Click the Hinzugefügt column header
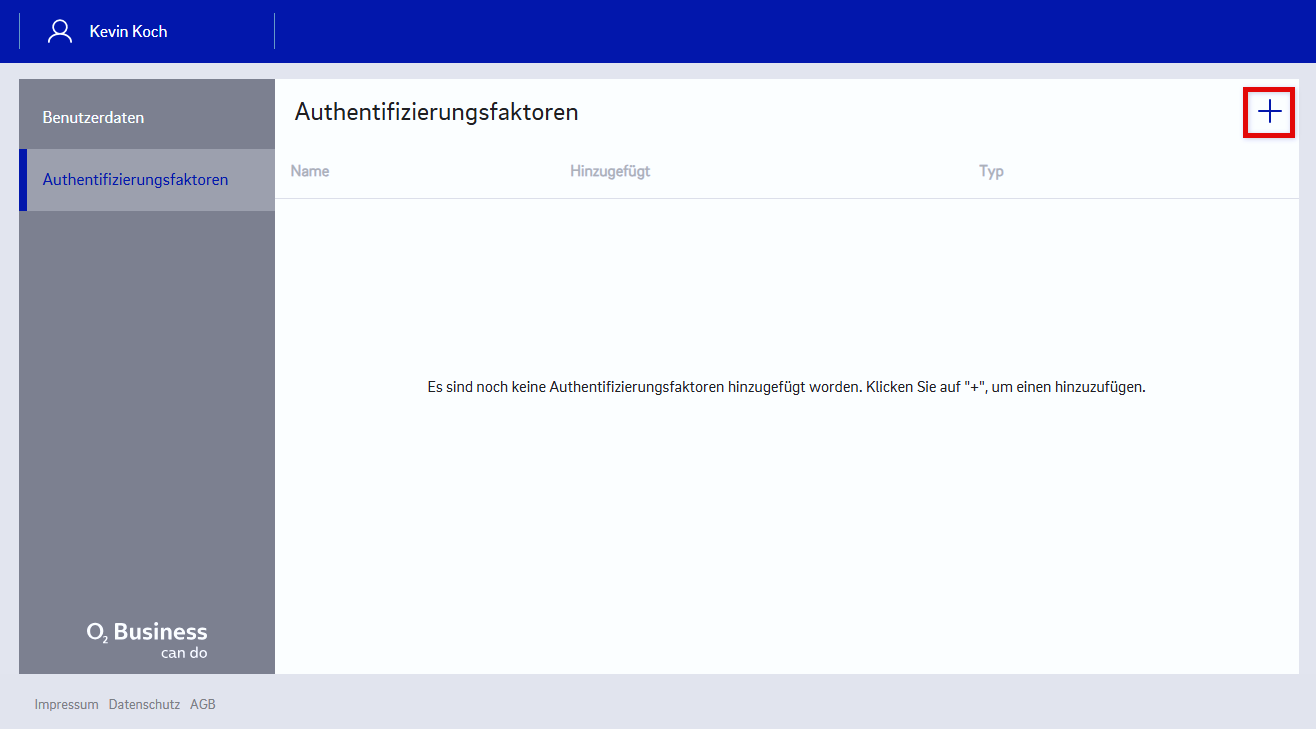This screenshot has width=1316, height=729. coord(610,171)
